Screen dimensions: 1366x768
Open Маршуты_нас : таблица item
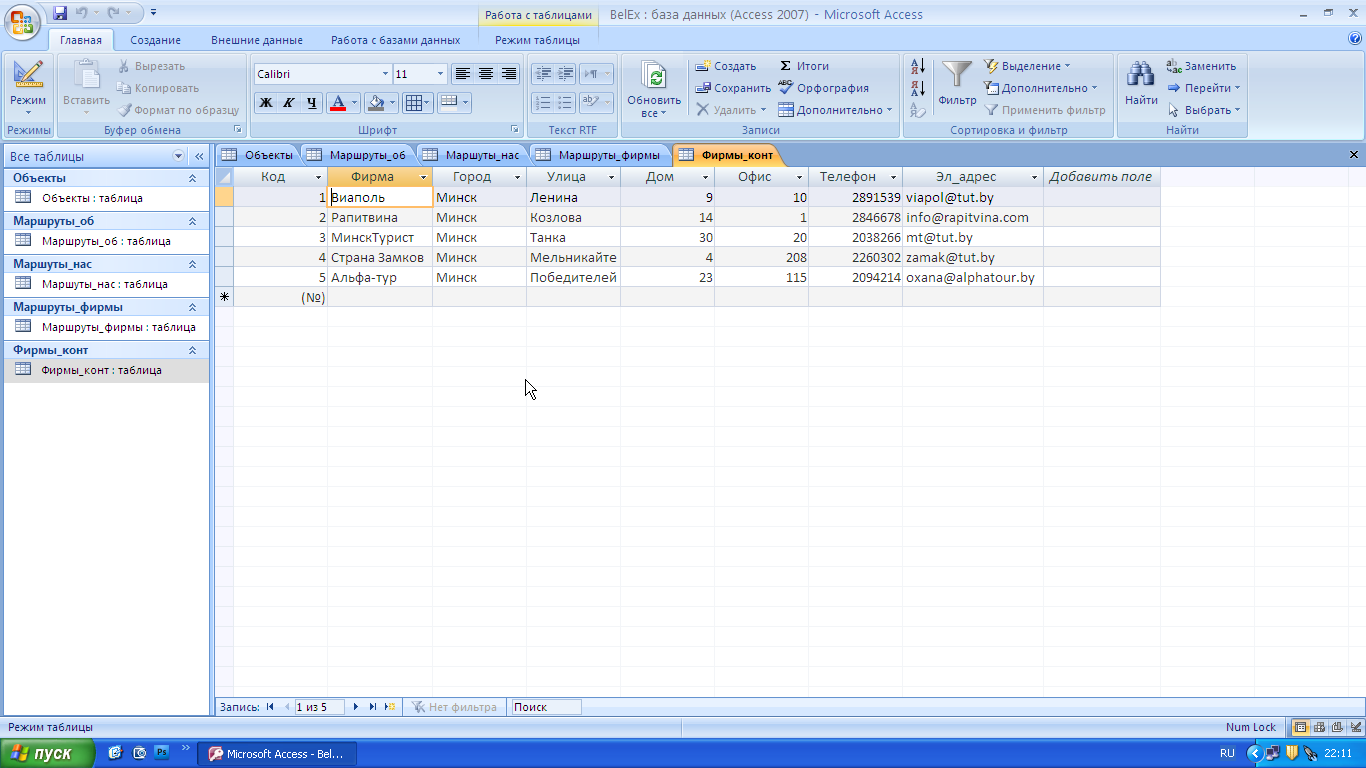click(x=105, y=284)
